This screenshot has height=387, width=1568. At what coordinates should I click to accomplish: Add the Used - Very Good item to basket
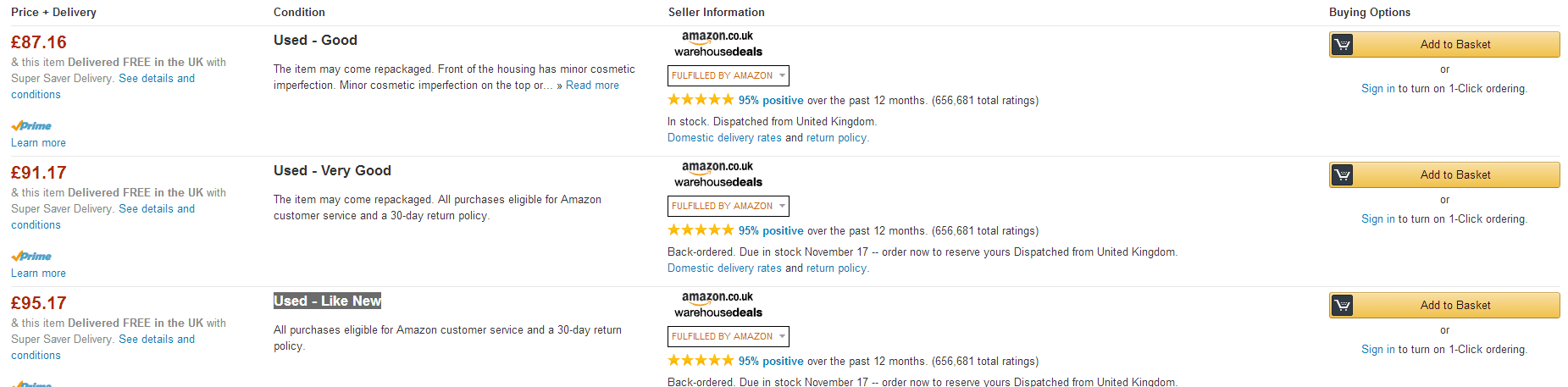click(x=1454, y=174)
